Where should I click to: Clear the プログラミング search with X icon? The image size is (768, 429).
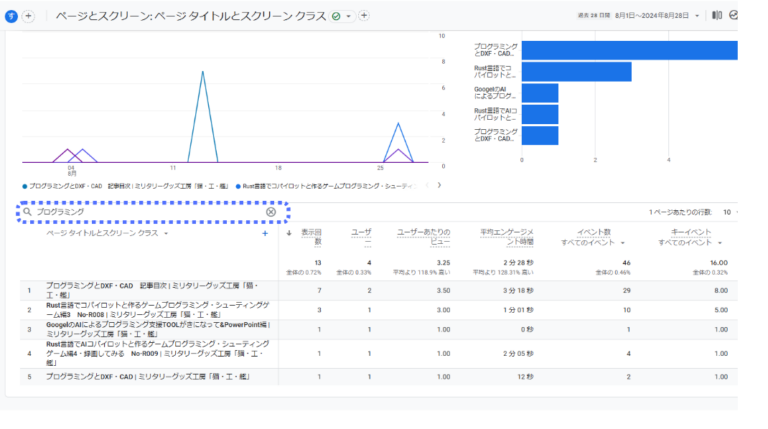(271, 212)
